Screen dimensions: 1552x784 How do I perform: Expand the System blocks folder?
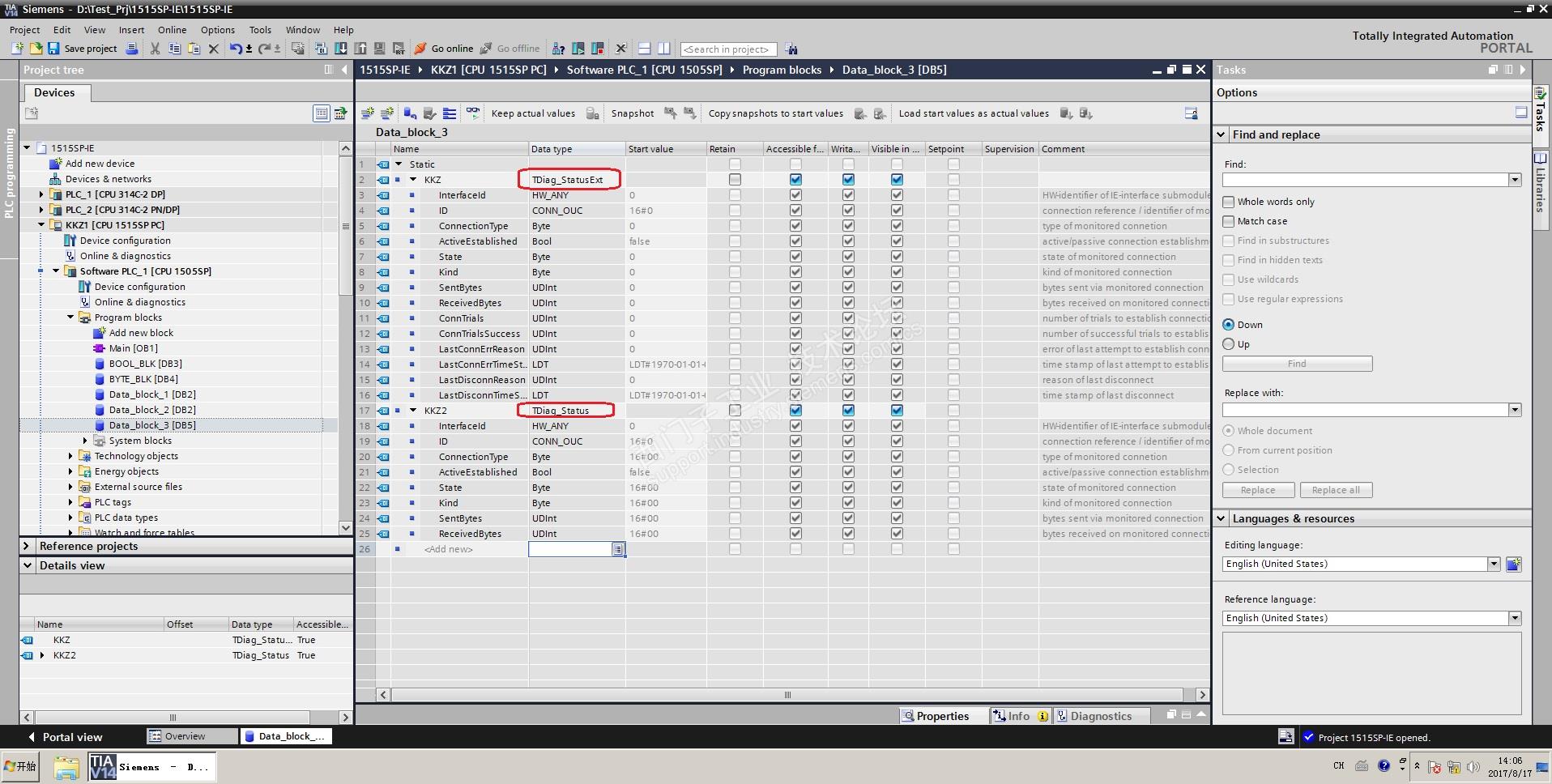85,441
